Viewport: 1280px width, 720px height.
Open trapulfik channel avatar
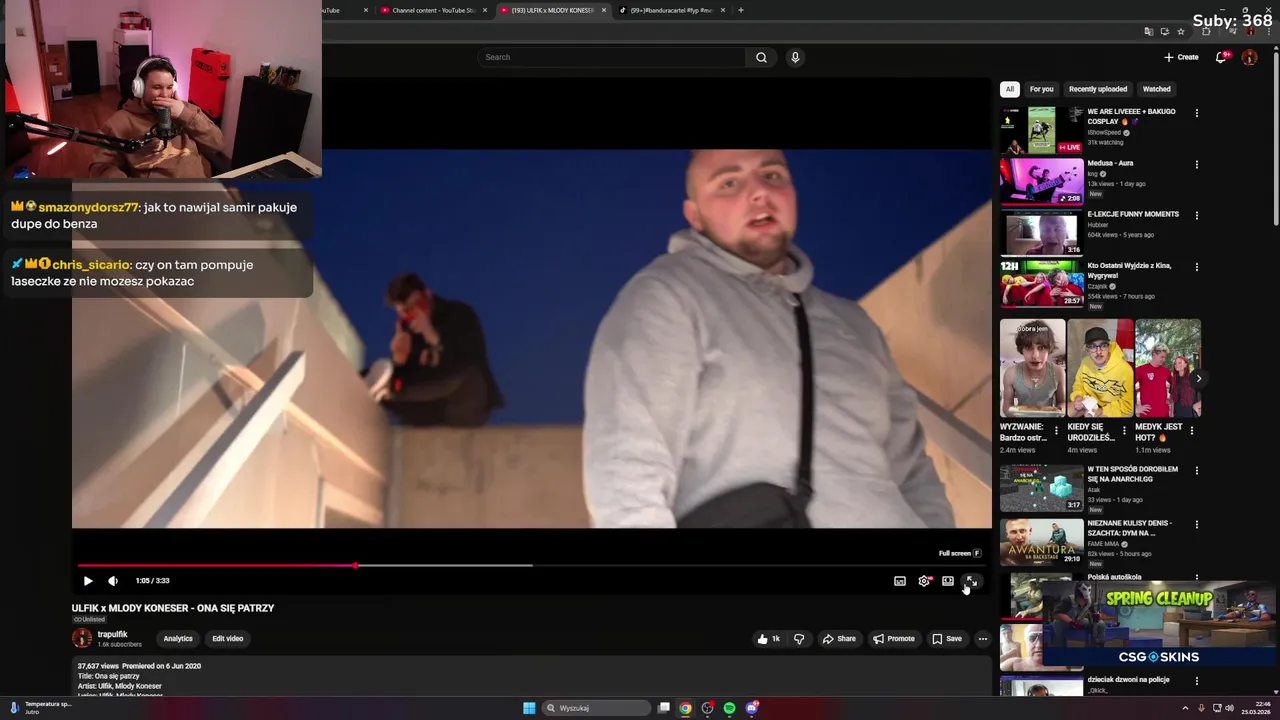82,638
